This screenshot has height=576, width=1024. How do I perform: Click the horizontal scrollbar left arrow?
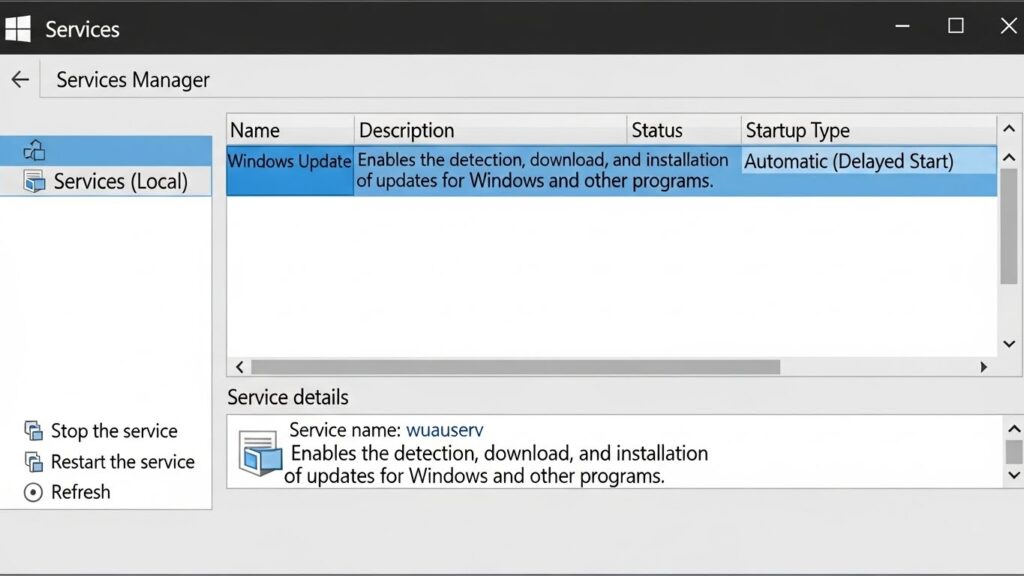click(240, 367)
